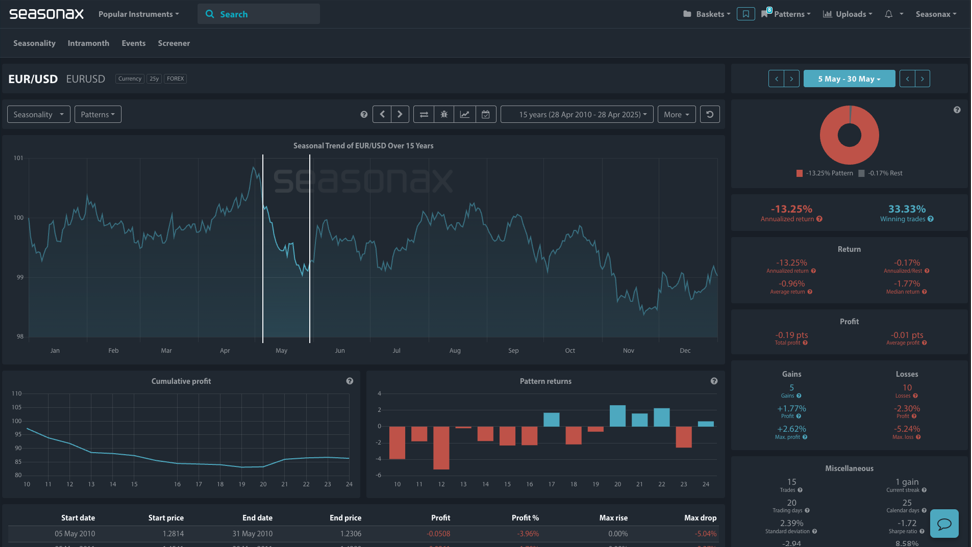Click the 05 May 2010 start date cell
Viewport: 972px width, 547px height.
(x=74, y=533)
